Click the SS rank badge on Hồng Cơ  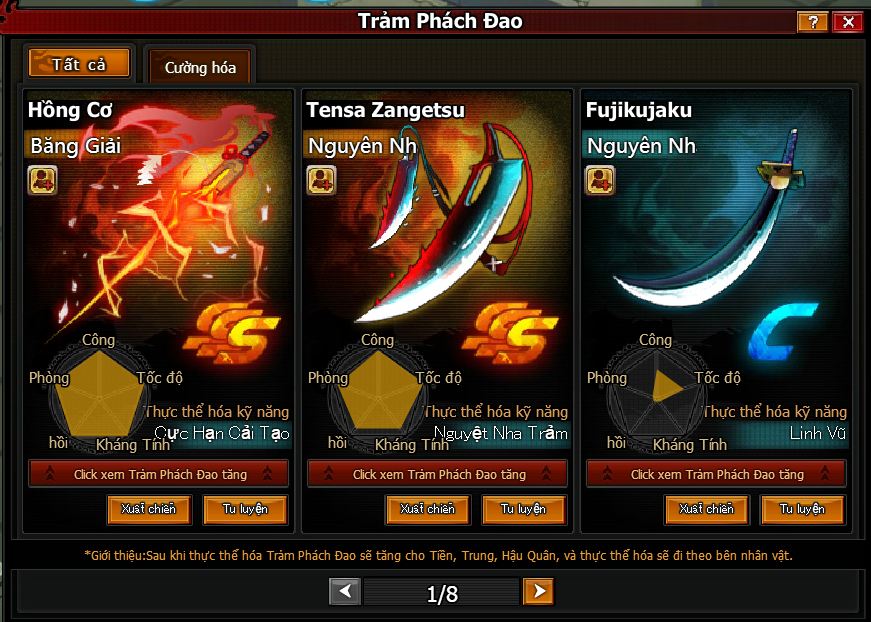232,333
